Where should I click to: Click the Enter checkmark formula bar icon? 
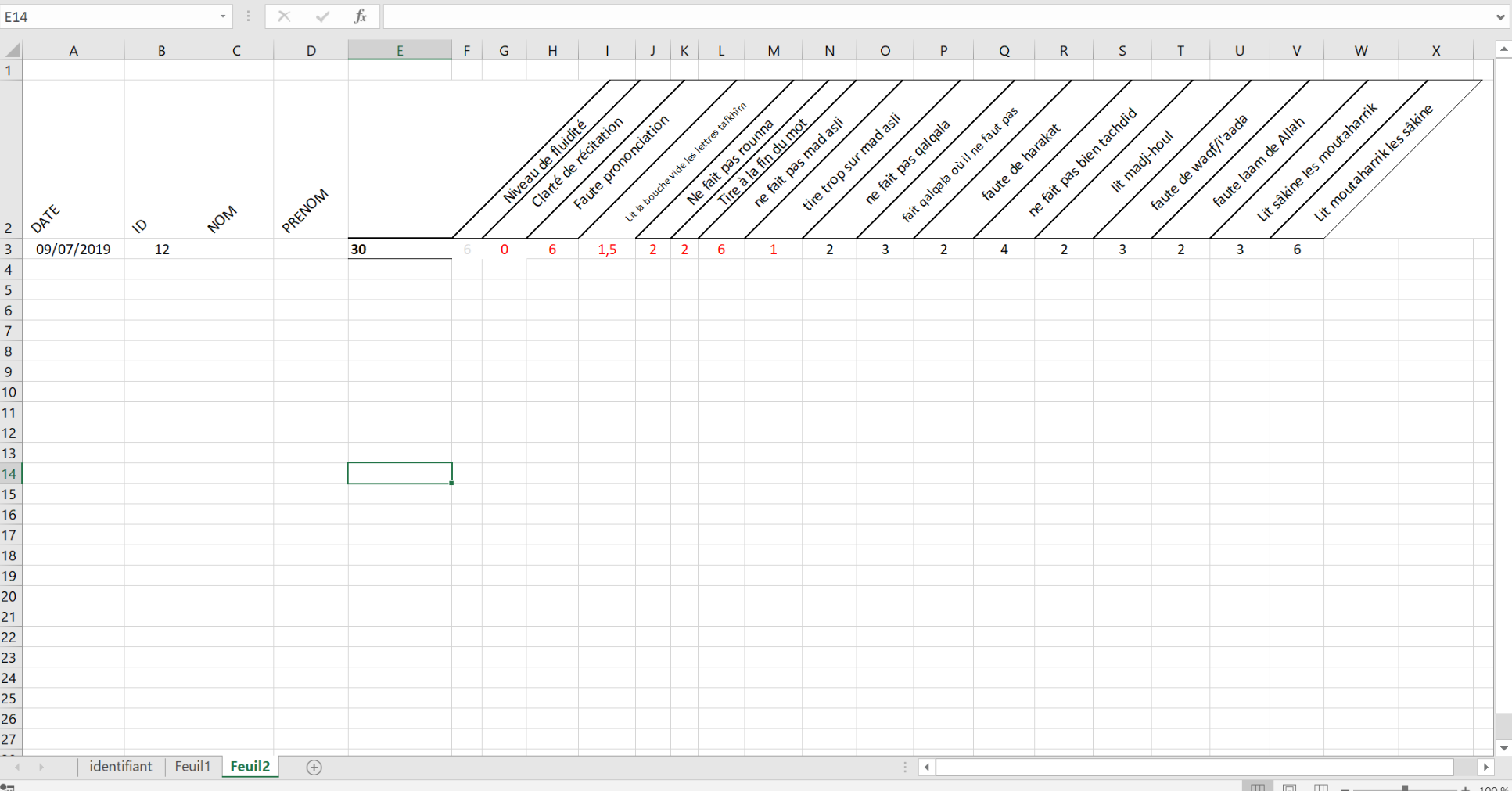pos(322,16)
